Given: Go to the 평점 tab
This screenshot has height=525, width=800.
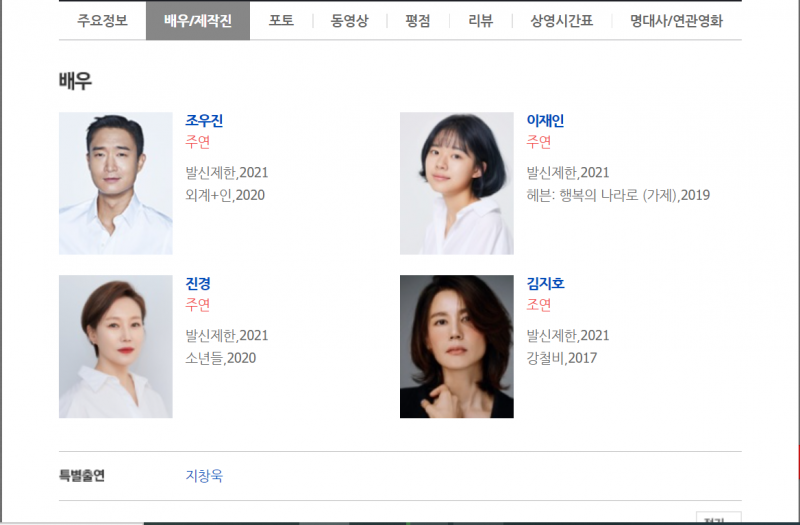Looking at the screenshot, I should [418, 21].
